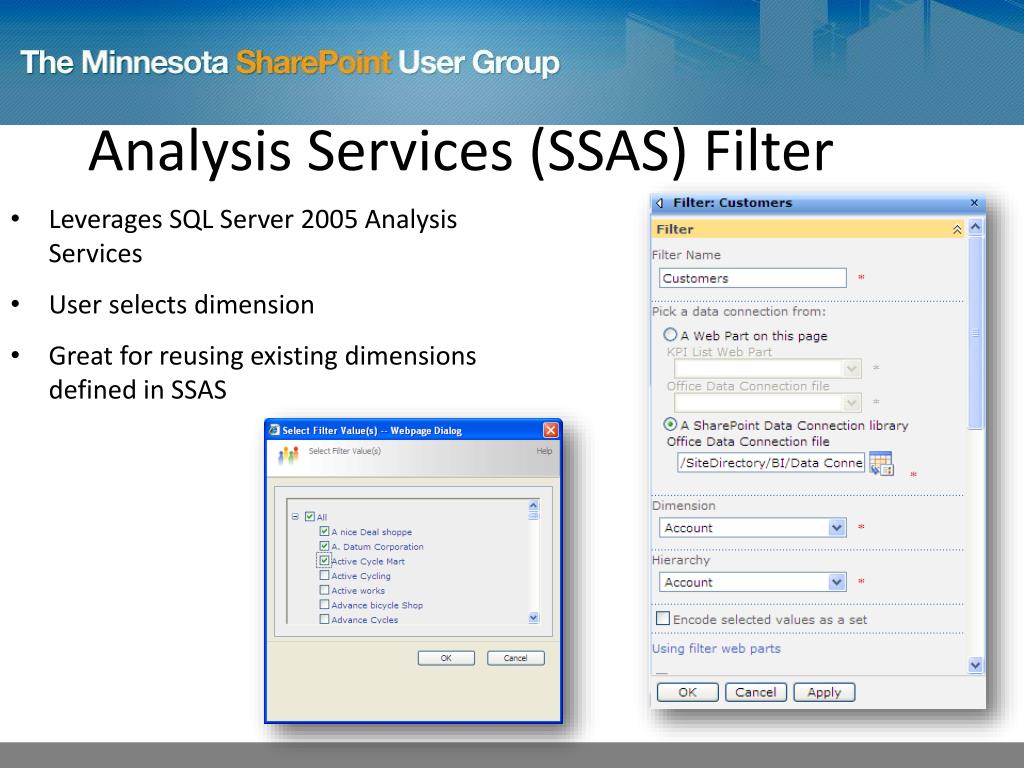This screenshot has height=768, width=1024.
Task: Check the 'Active works' checkbox
Action: [x=325, y=590]
